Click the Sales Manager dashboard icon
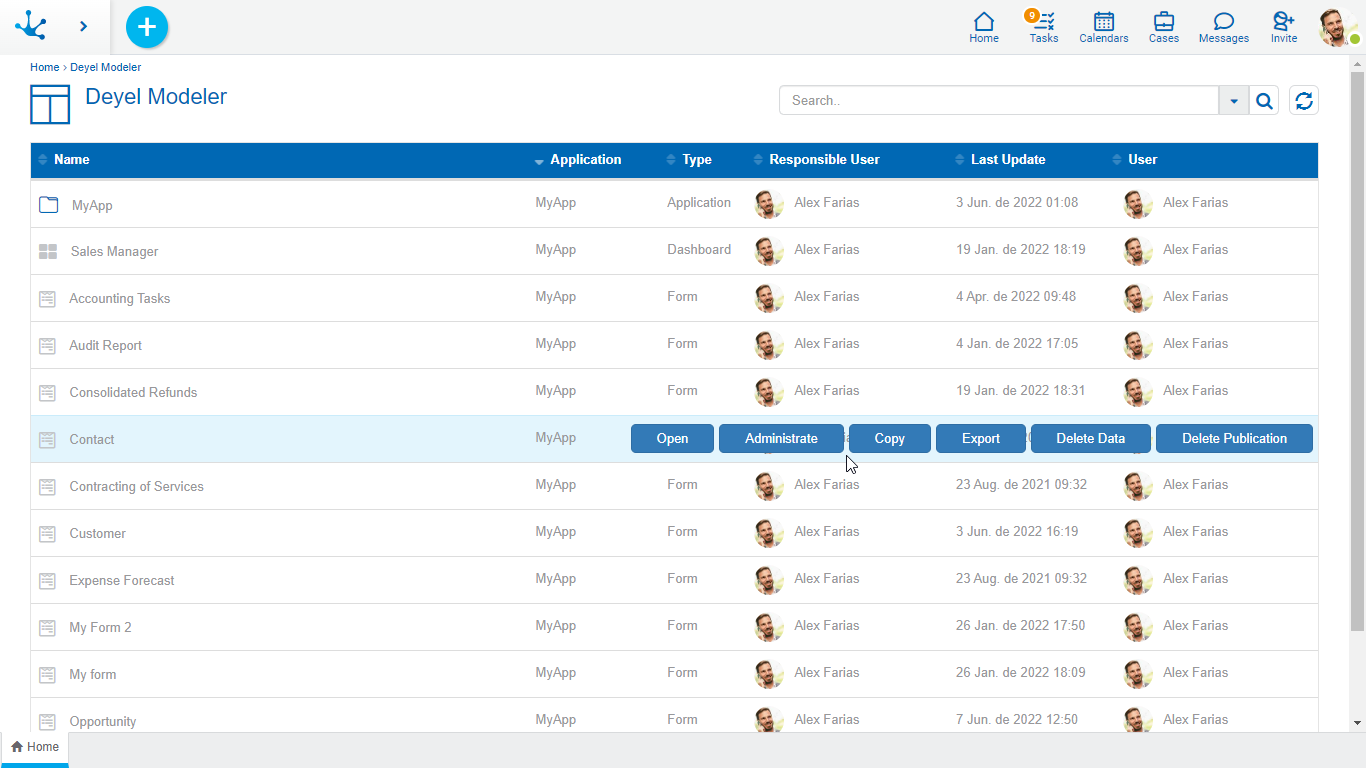Screen dimensions: 1366x768 [47, 252]
